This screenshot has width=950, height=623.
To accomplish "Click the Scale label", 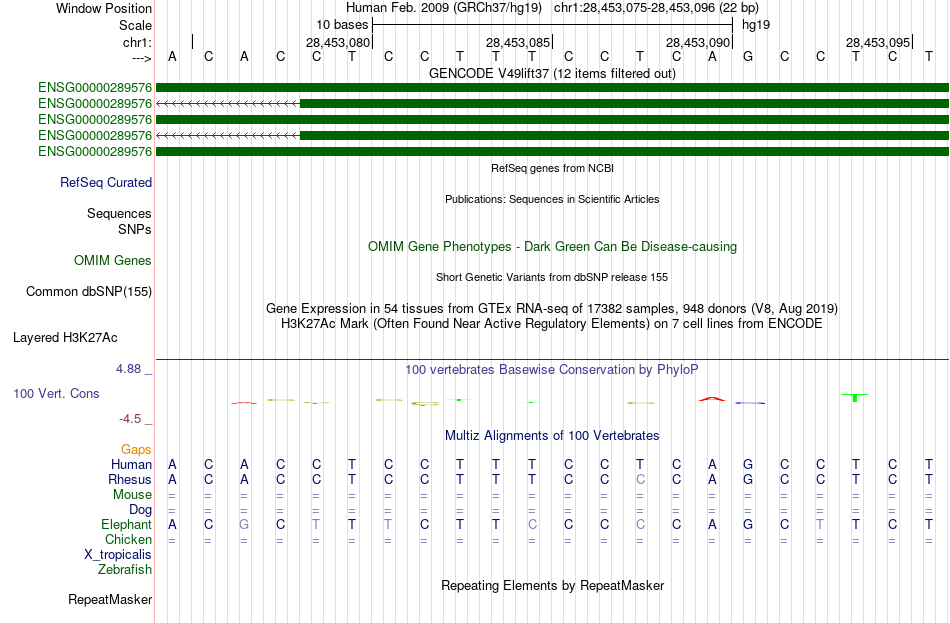I will 135,25.
